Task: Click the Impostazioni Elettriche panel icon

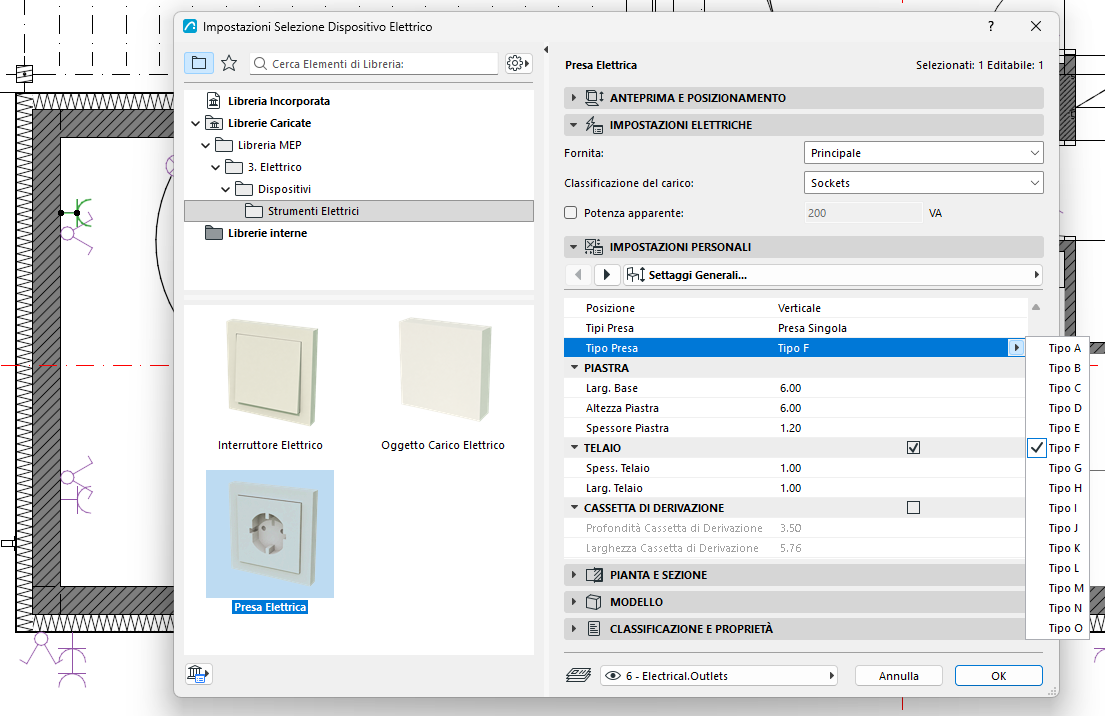Action: click(594, 125)
